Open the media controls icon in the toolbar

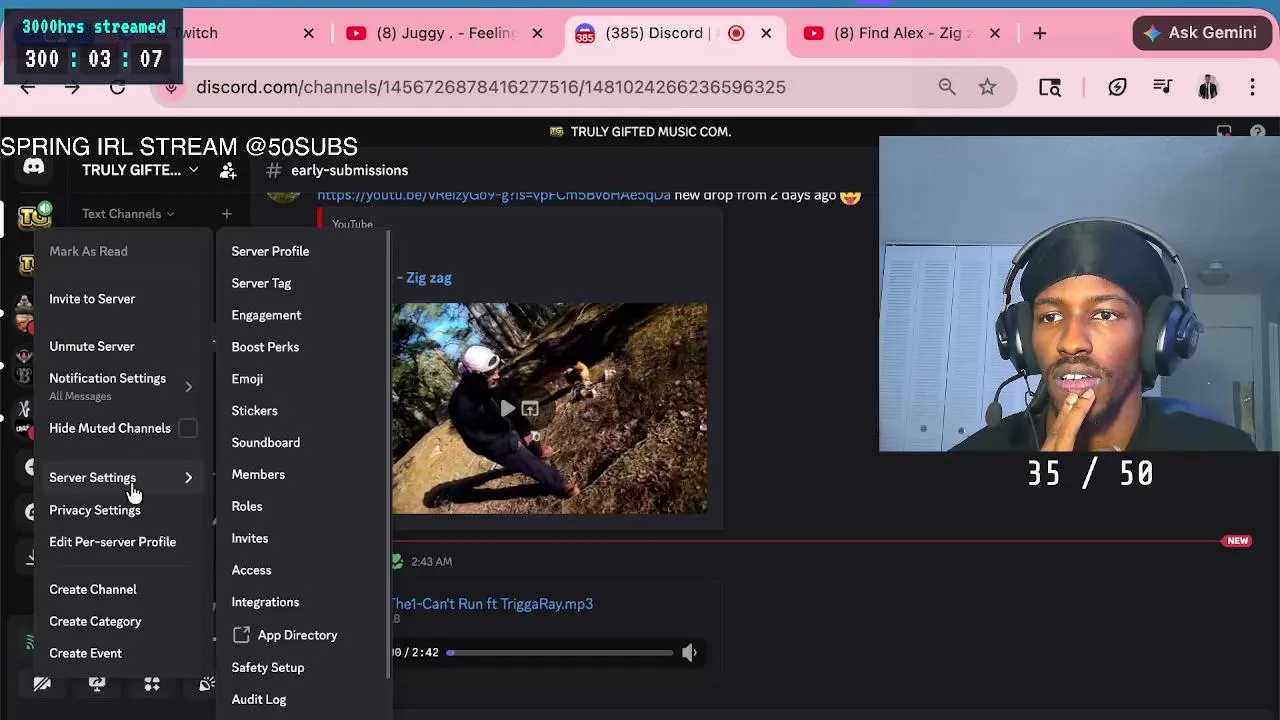click(1162, 87)
